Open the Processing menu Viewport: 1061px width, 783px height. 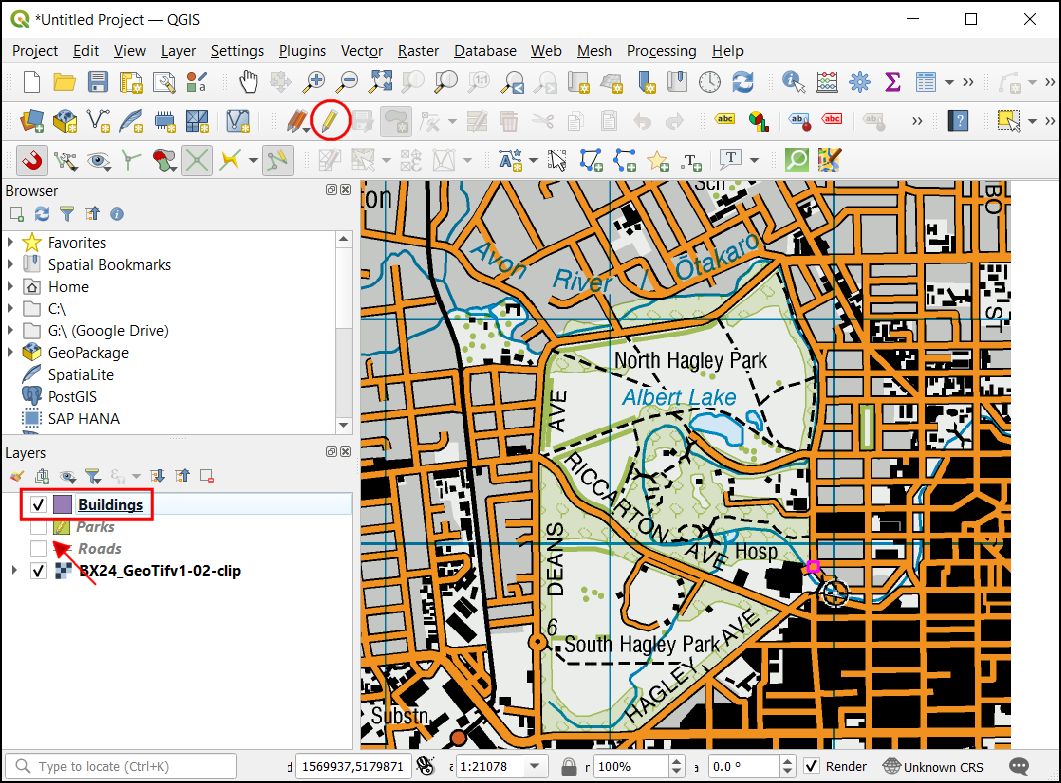pos(661,51)
